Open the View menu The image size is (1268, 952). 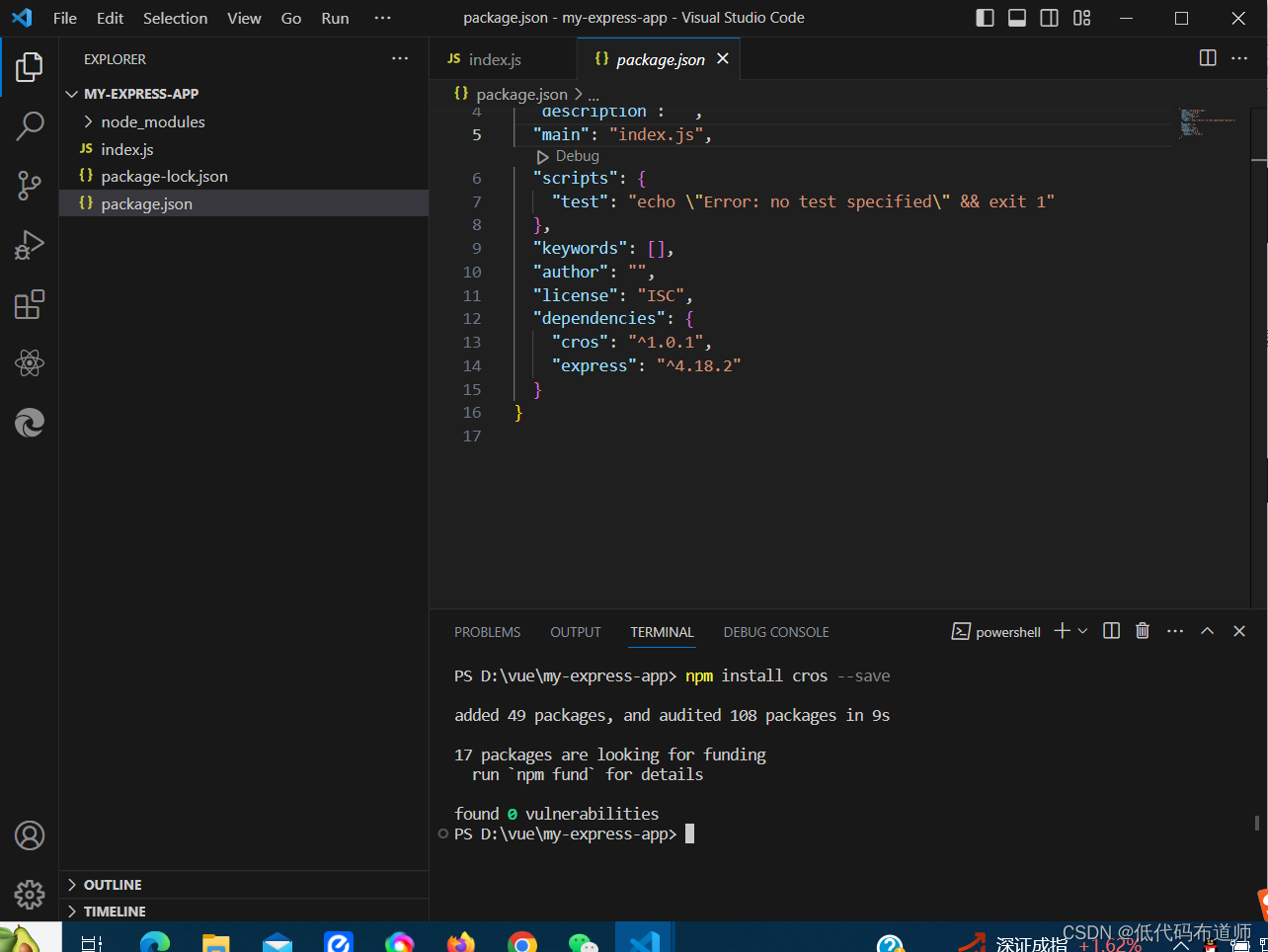(x=244, y=18)
